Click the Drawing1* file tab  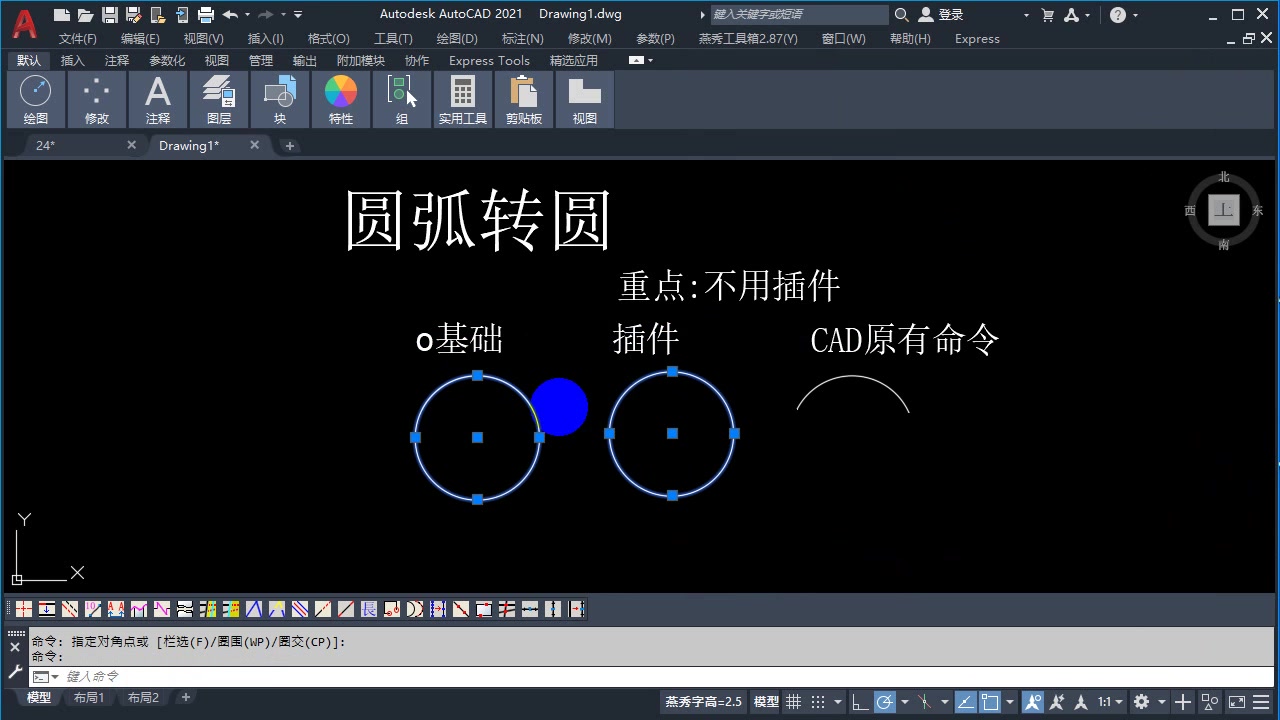[x=188, y=145]
